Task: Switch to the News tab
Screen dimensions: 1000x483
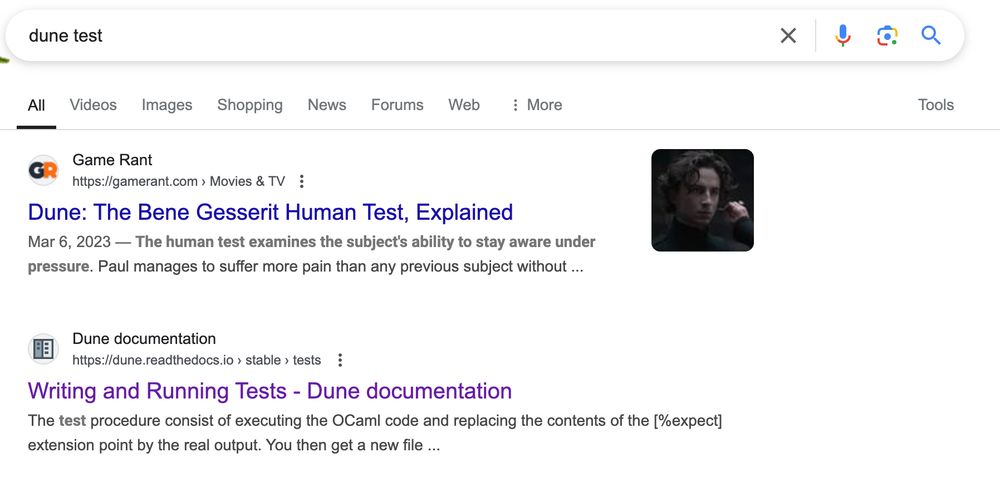Action: click(x=327, y=105)
